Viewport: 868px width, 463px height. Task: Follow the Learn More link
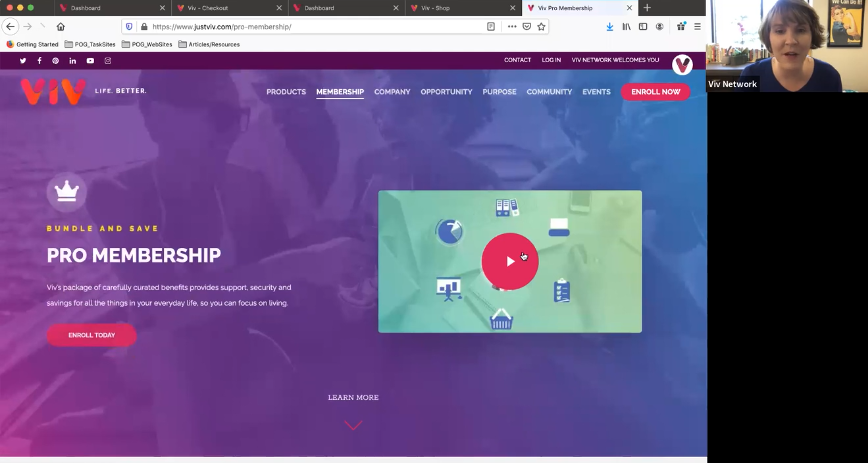click(x=353, y=398)
